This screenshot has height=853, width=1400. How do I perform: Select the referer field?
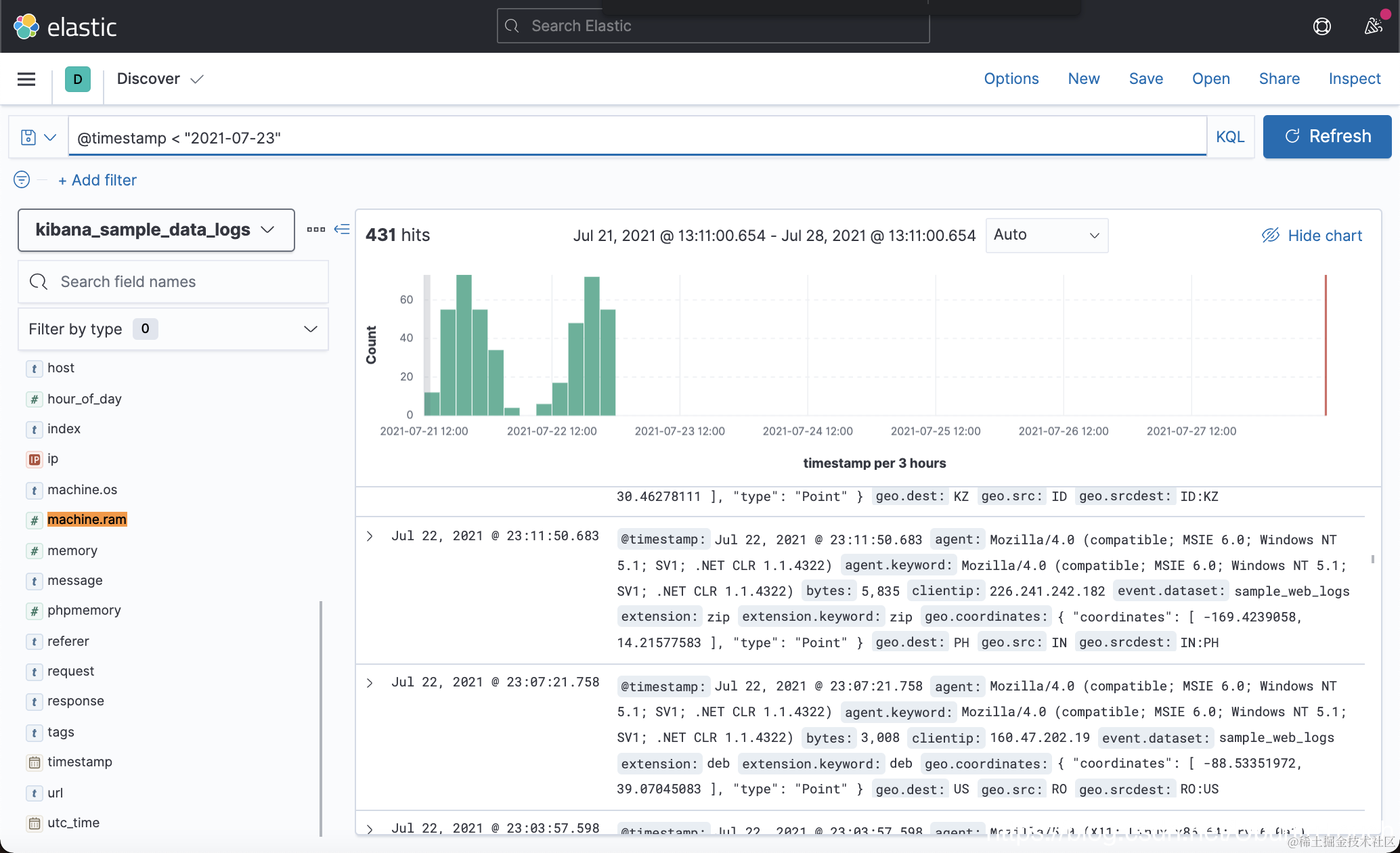click(x=68, y=641)
